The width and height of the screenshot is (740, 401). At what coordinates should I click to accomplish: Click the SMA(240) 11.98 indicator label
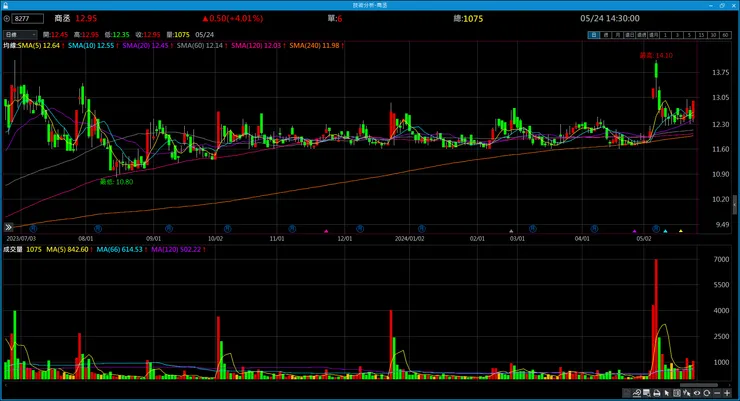(x=314, y=46)
